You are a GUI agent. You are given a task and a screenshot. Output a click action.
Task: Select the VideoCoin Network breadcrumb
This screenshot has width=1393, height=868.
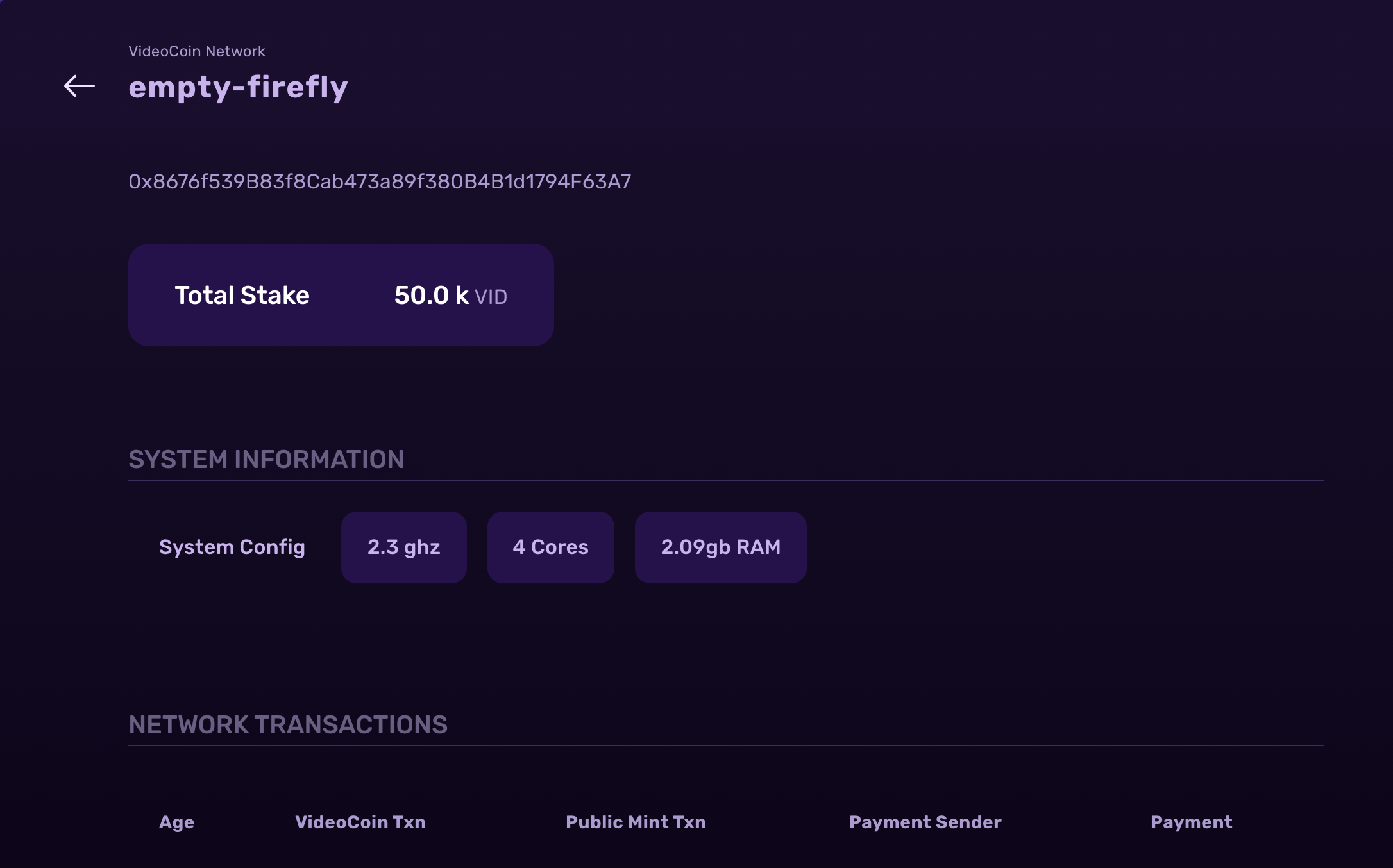pos(197,51)
